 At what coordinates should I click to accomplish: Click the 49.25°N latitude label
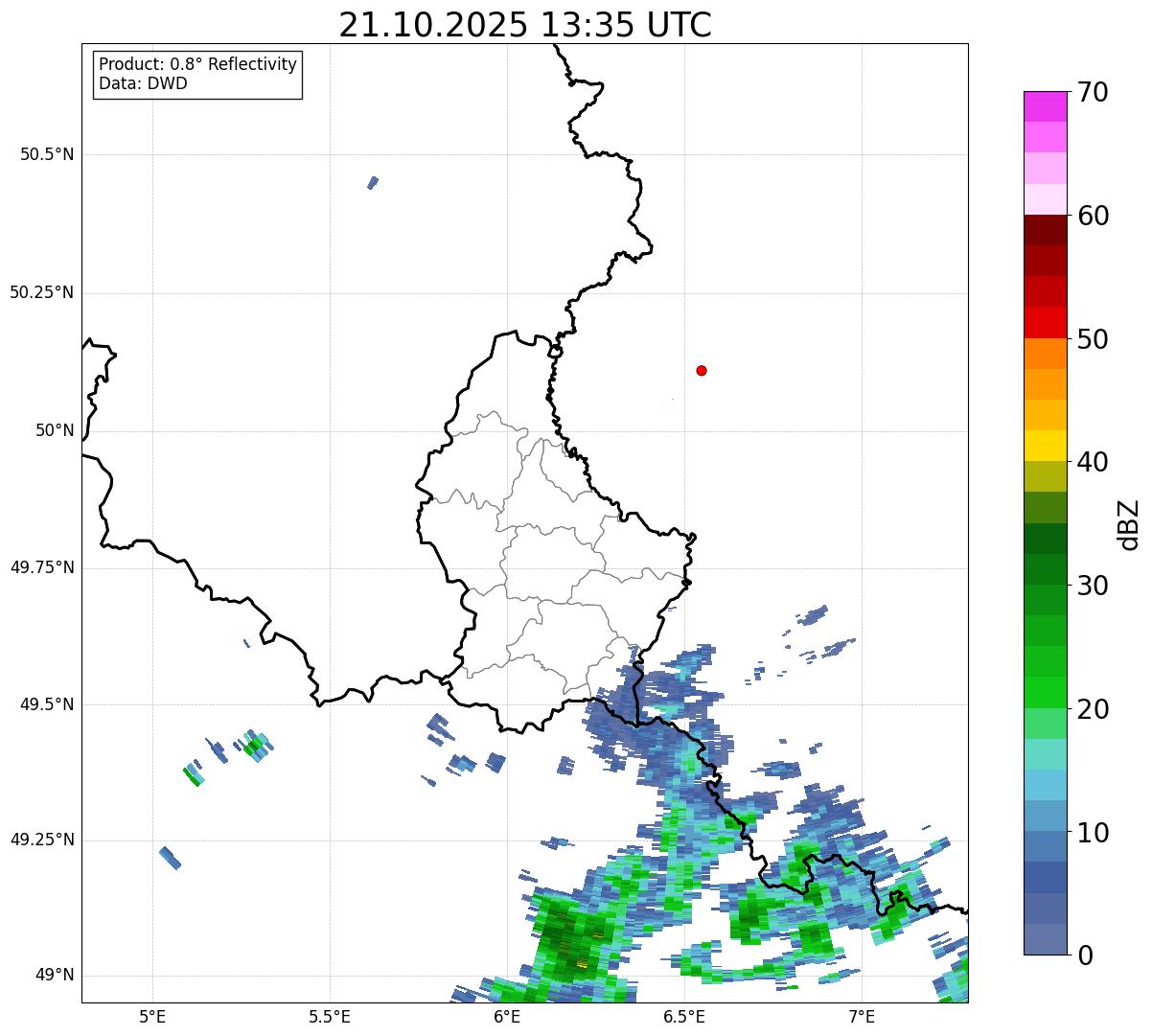(x=42, y=840)
